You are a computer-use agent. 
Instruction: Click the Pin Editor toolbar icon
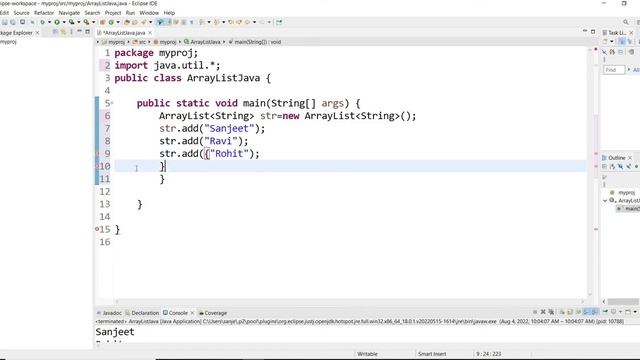(279, 22)
